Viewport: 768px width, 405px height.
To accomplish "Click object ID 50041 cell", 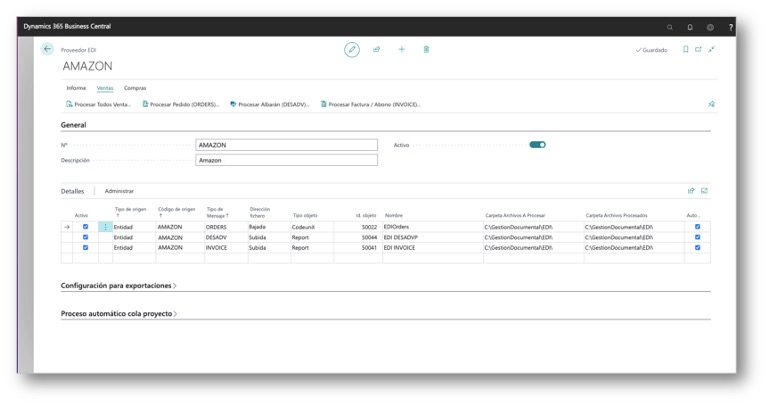I will pyautogui.click(x=358, y=248).
